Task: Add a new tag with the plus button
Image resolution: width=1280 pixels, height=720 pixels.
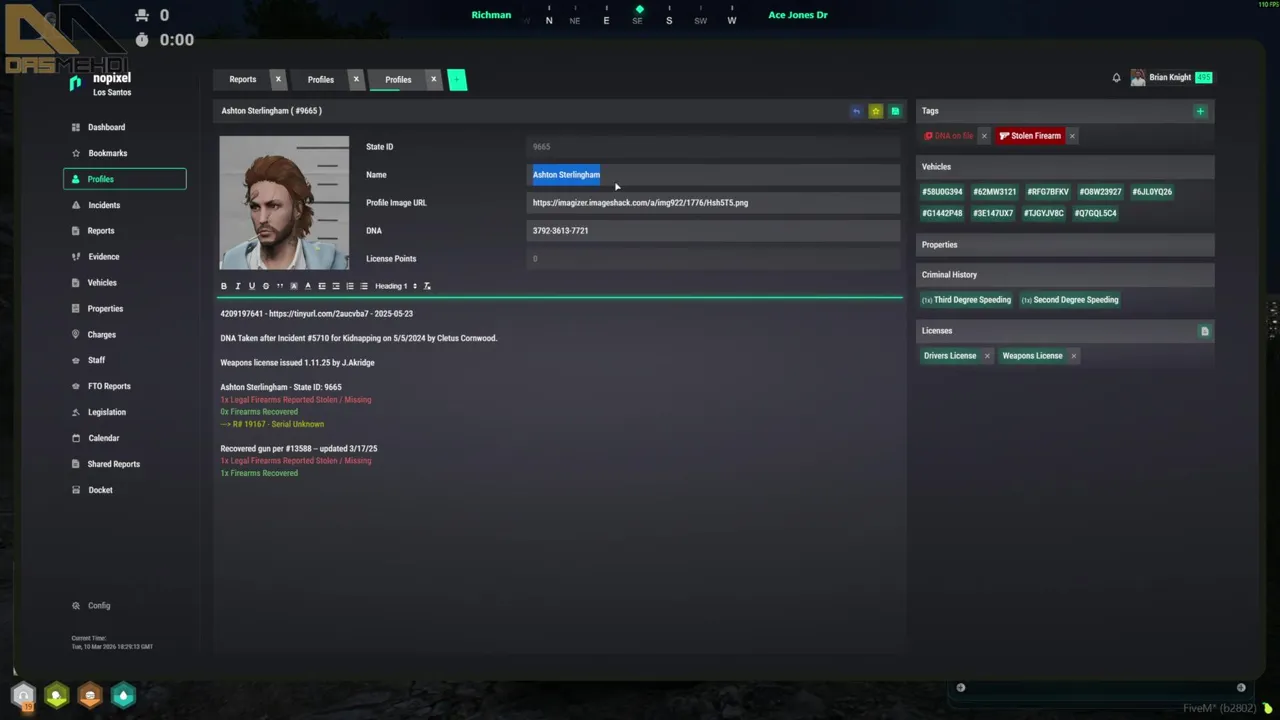Action: pos(1200,111)
